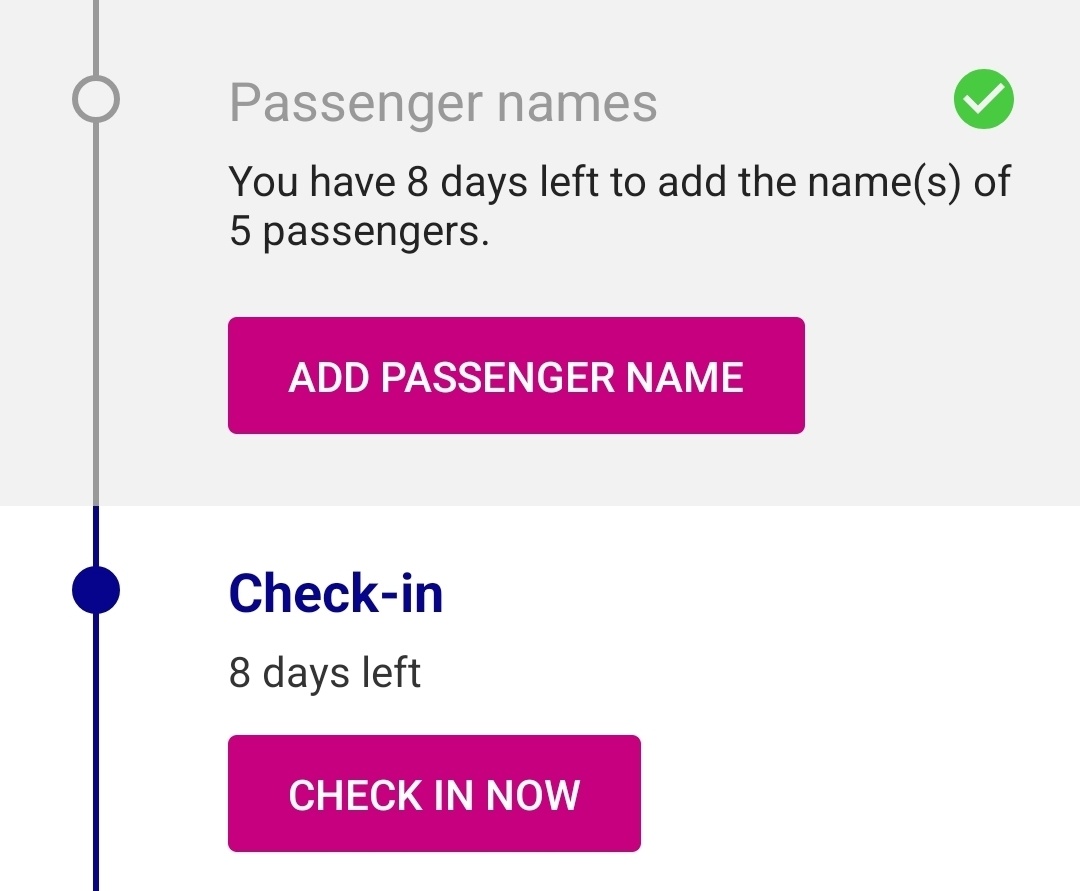Click the green checkmark status icon
Image resolution: width=1080 pixels, height=891 pixels.
983,99
